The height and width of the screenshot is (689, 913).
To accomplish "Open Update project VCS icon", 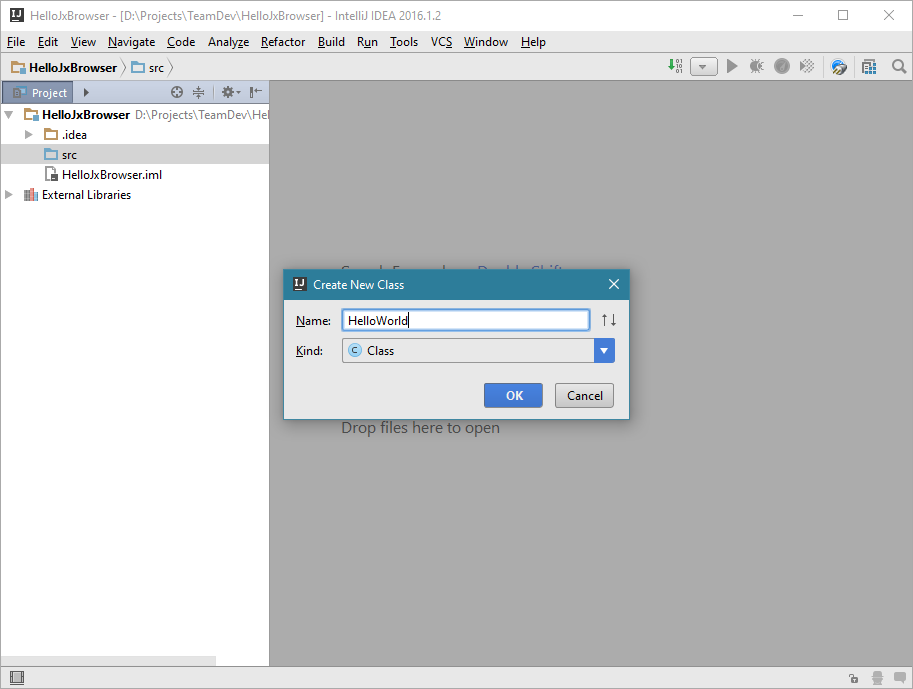I will tap(839, 67).
